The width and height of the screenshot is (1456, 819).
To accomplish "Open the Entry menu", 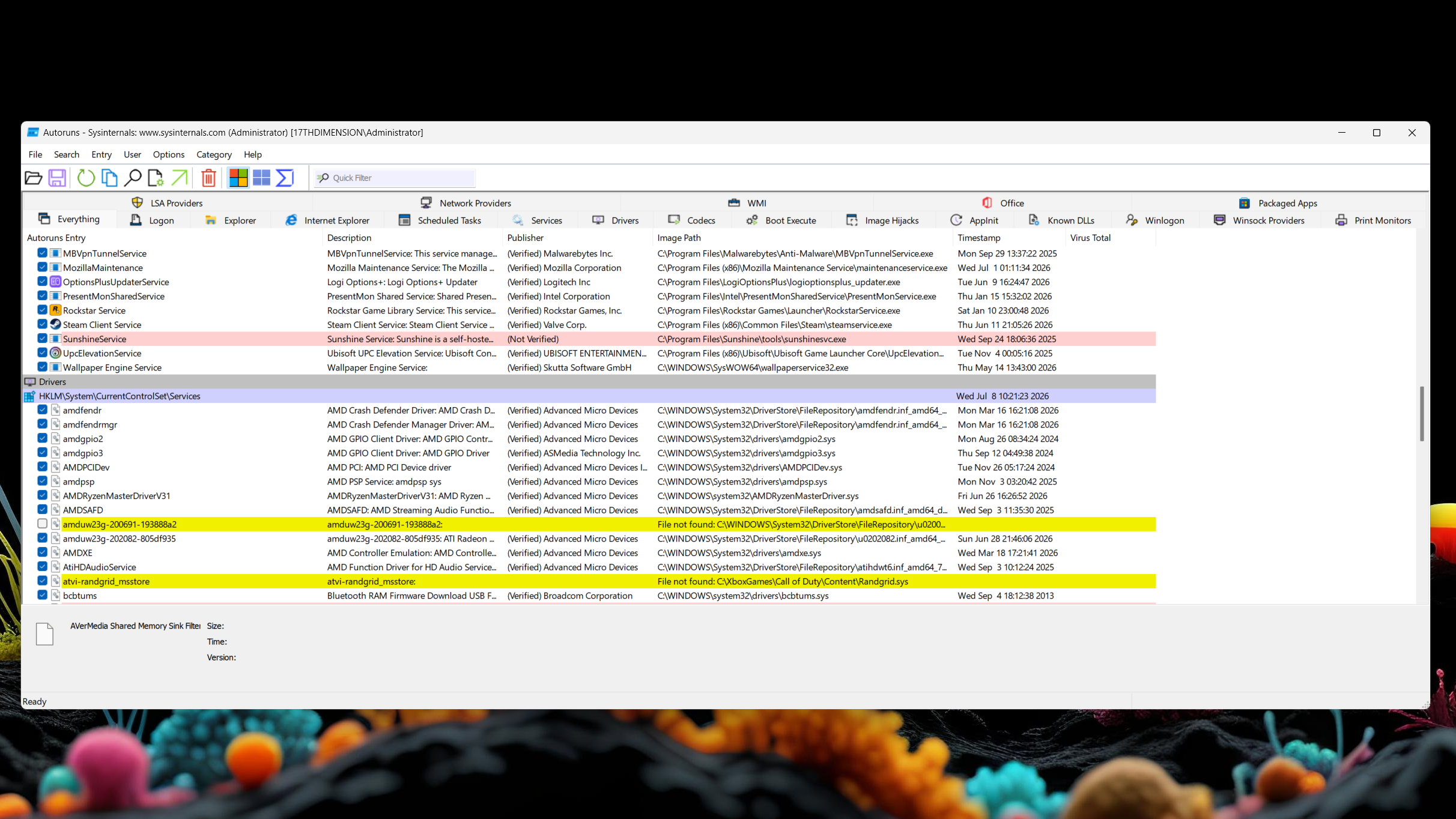I will tap(102, 154).
